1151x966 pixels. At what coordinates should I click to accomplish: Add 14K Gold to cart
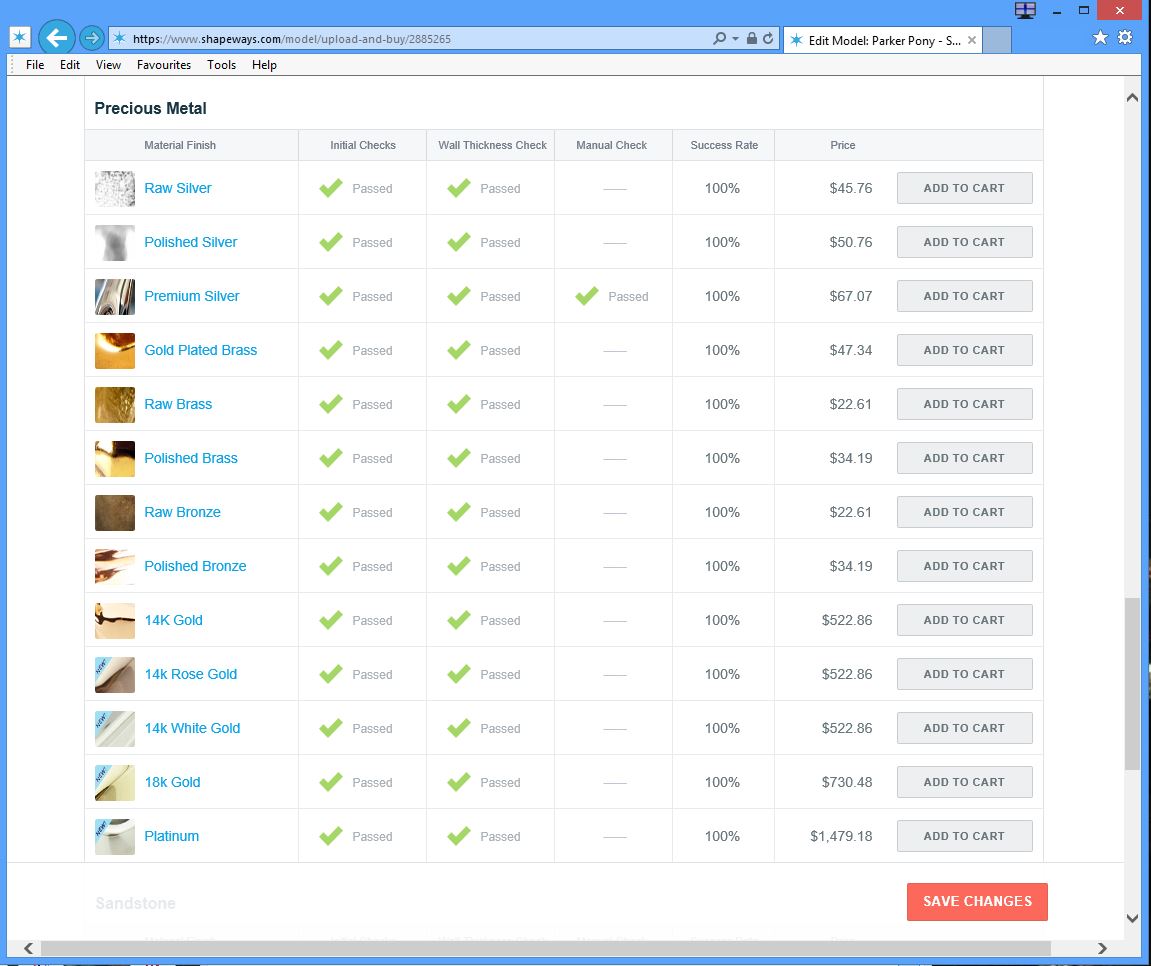[x=965, y=620]
